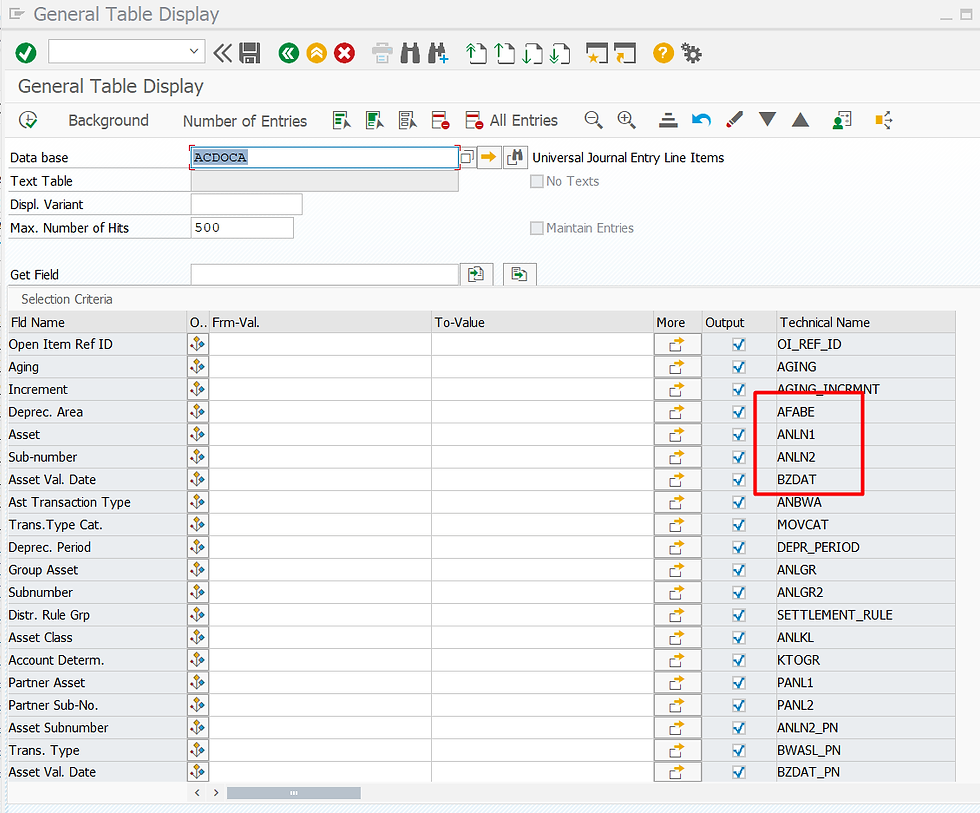Click the Data base field containing ACDOCA
Screen dimensions: 980x813
pyautogui.click(x=324, y=157)
